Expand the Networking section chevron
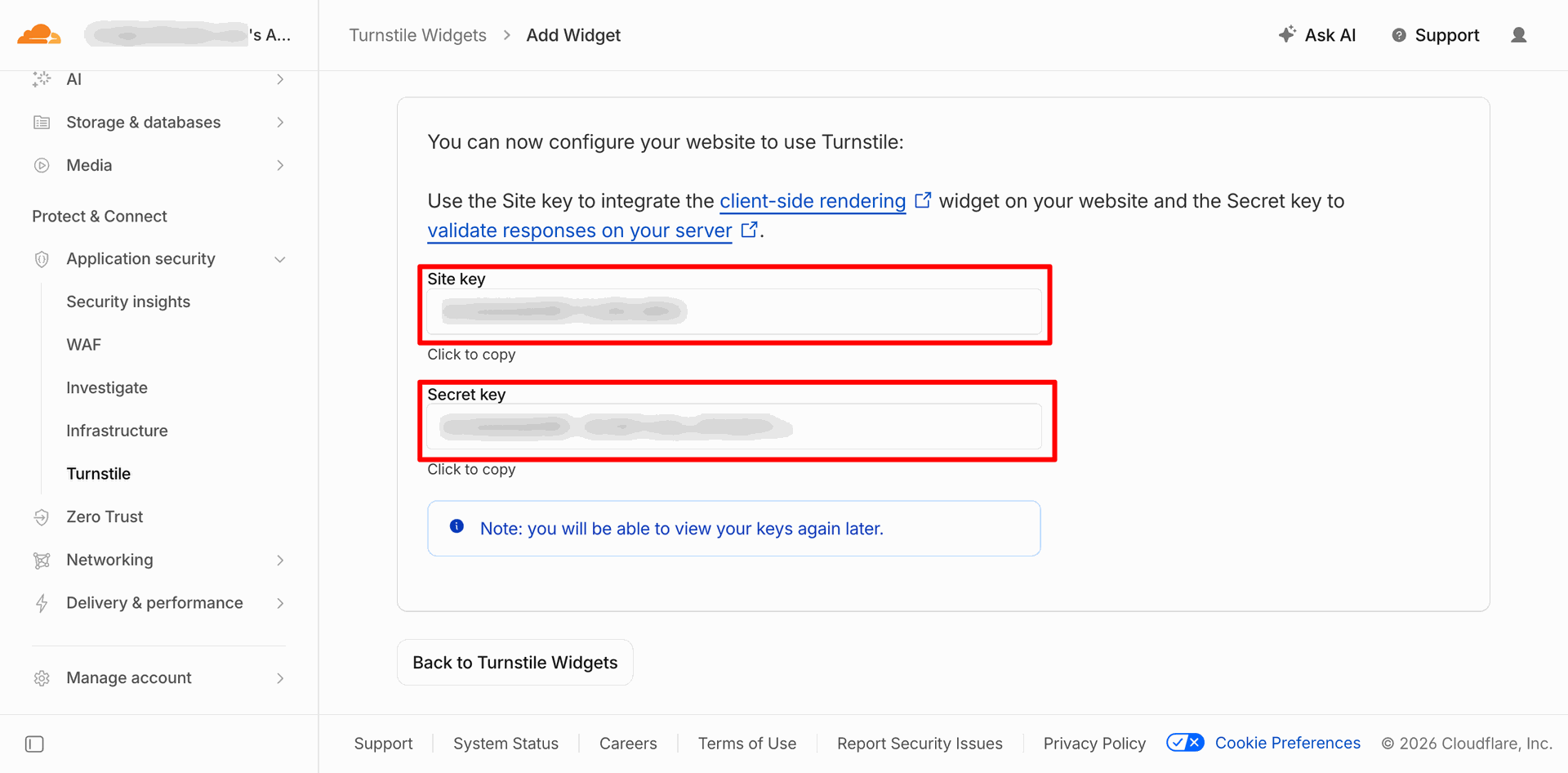The width and height of the screenshot is (1568, 773). [280, 561]
